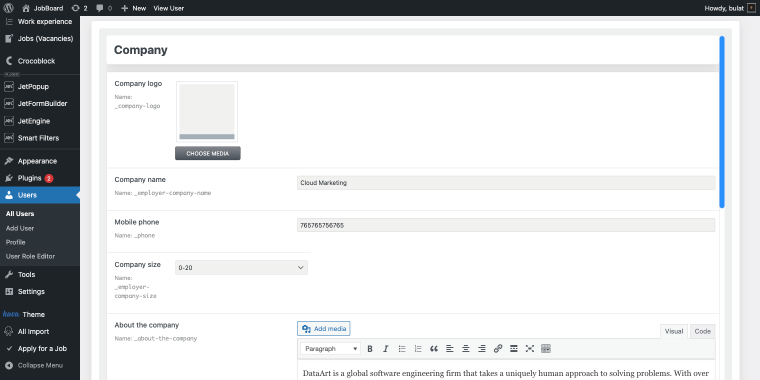760x380 pixels.
Task: Open Appearance via its brush icon
Action: tap(9, 161)
